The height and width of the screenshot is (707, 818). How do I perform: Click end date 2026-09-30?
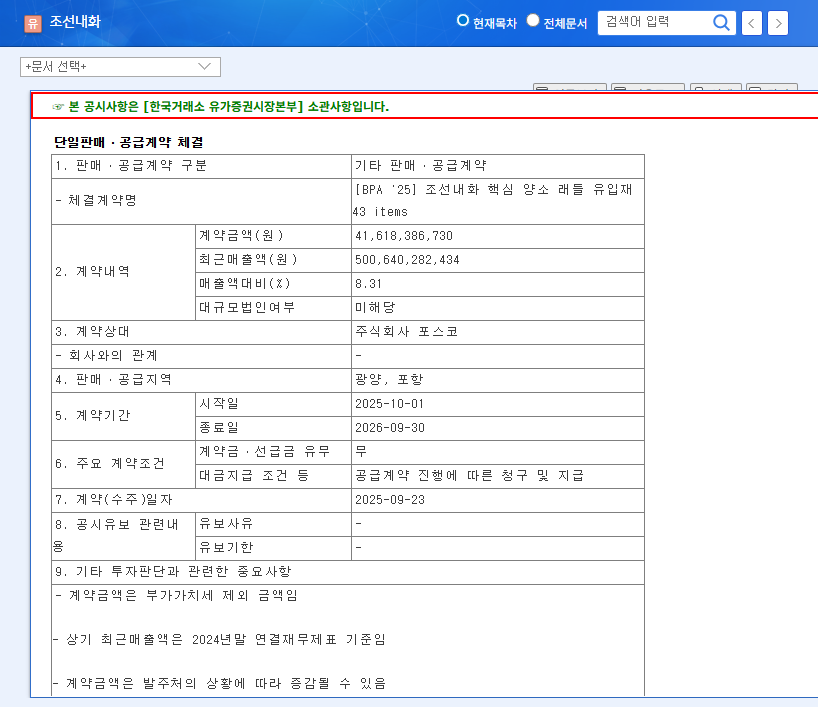click(x=498, y=428)
